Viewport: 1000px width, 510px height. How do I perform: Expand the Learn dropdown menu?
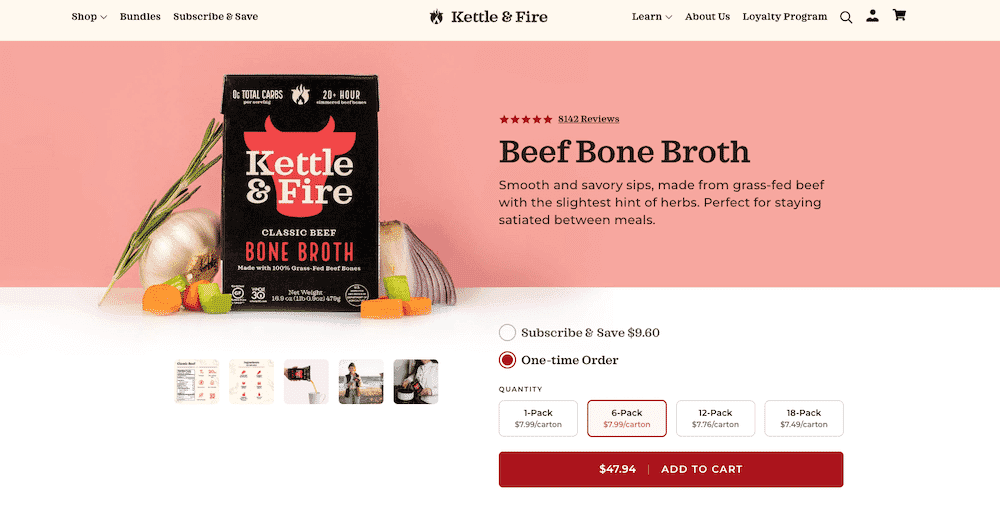pos(652,17)
